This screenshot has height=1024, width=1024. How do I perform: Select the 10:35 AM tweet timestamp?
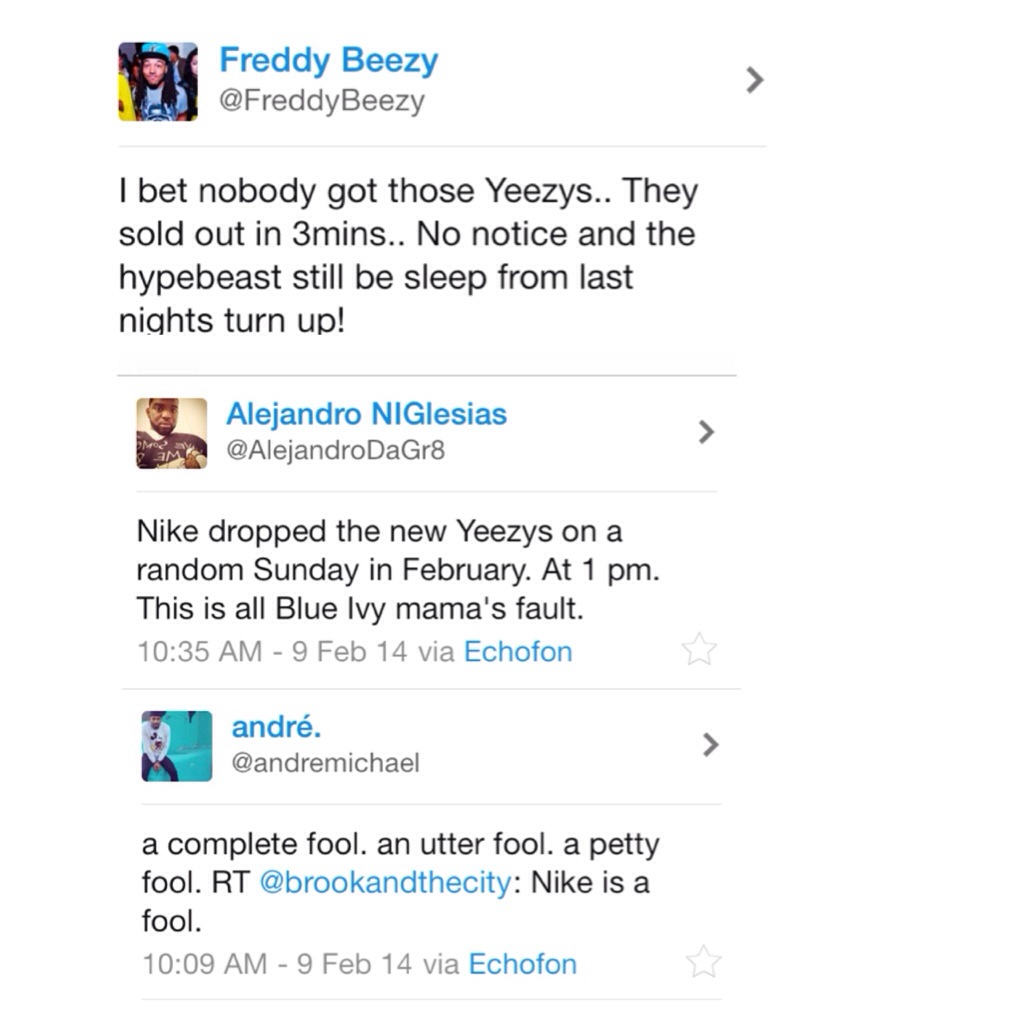tap(272, 652)
